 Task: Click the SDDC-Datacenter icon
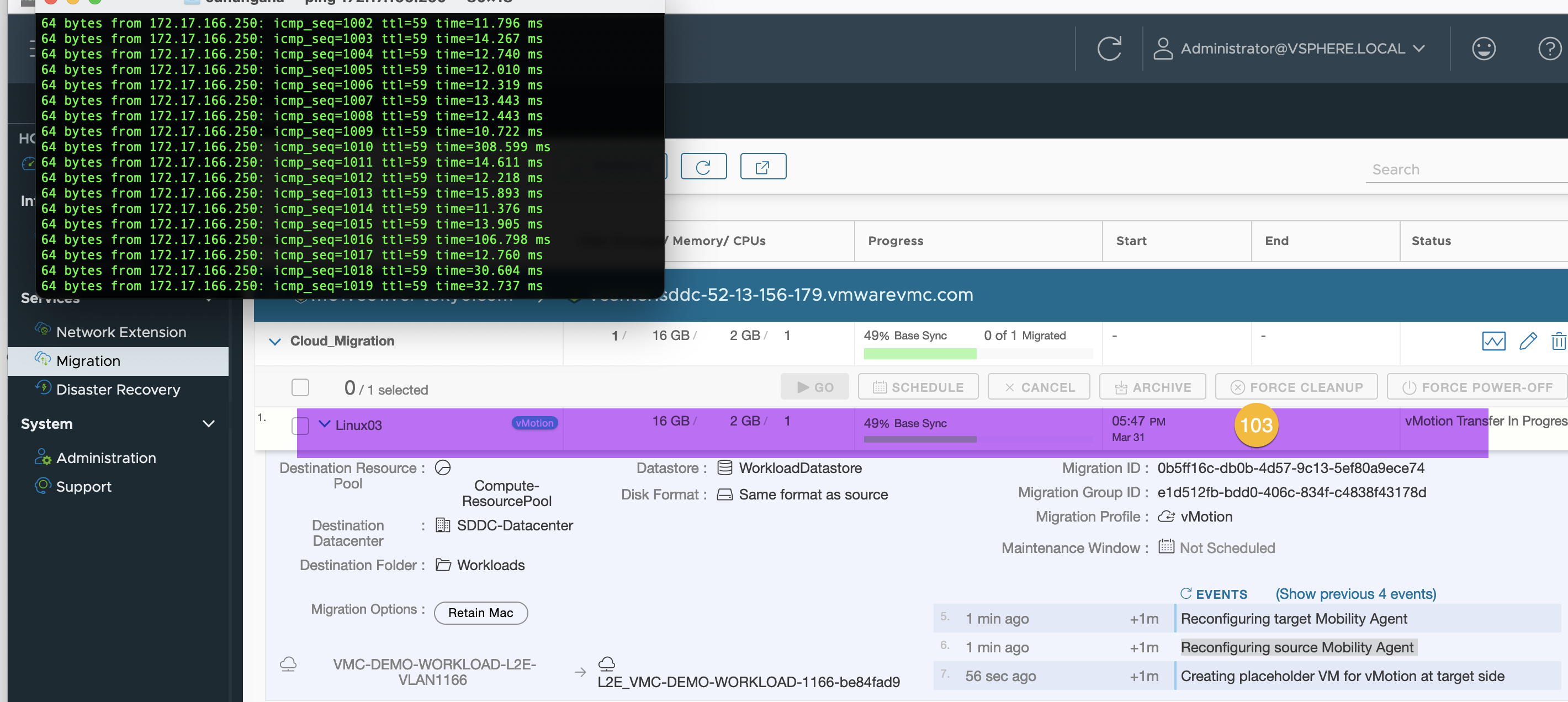point(443,525)
